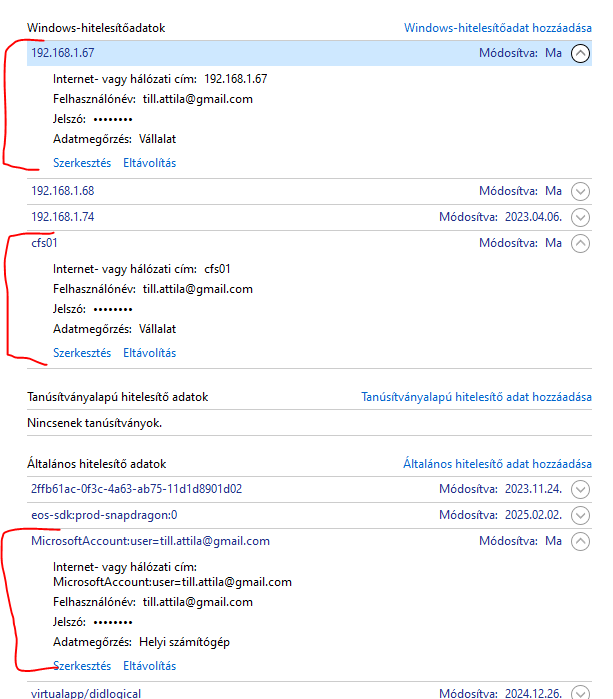Click Tanúsítványalapú hitelesítő adat hozzáadása link
The width and height of the screenshot is (613, 699).
(x=476, y=397)
